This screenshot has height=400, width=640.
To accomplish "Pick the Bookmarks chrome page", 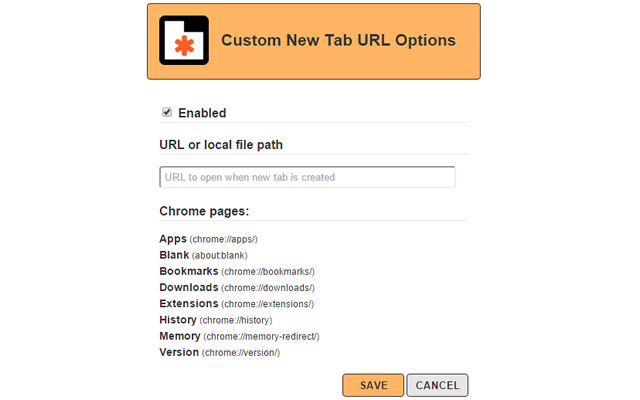I will (x=237, y=271).
